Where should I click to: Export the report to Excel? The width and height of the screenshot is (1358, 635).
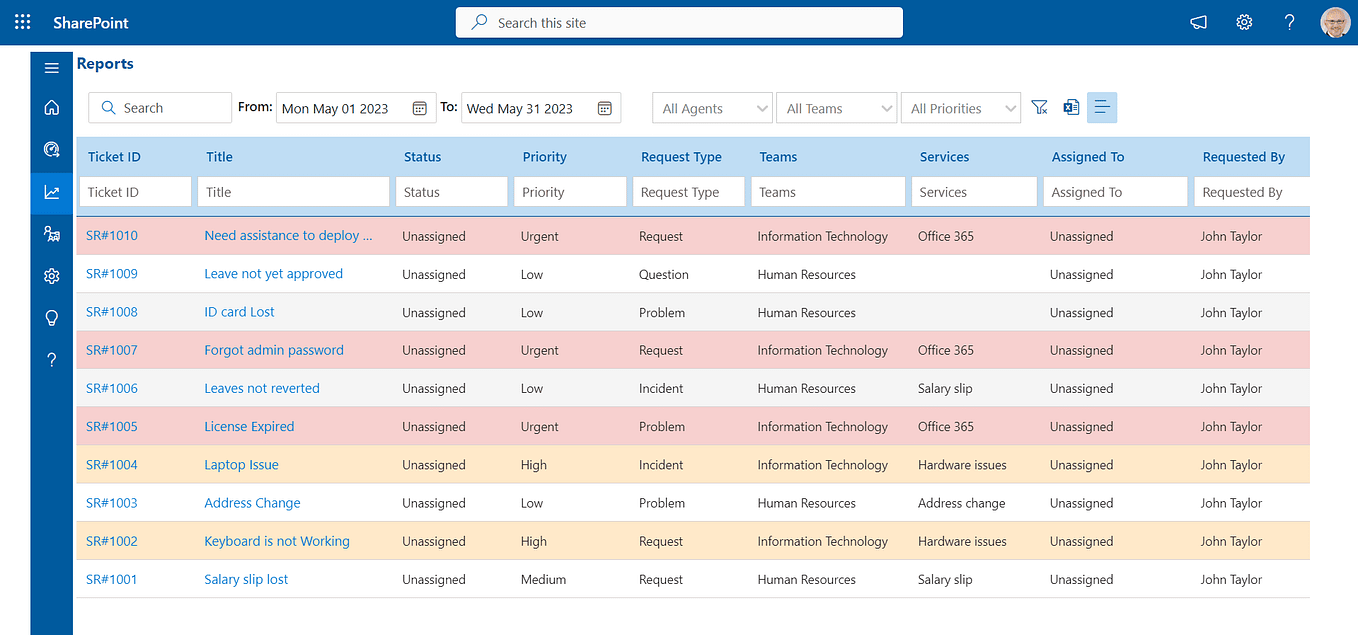point(1071,106)
